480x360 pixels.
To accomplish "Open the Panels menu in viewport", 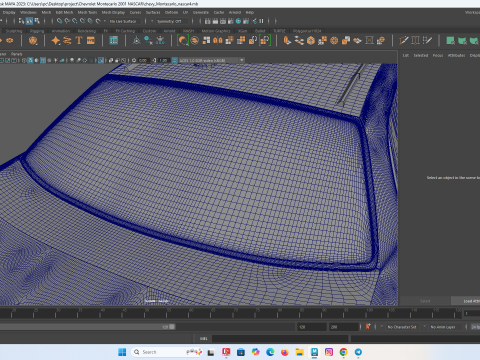I will coord(16,54).
